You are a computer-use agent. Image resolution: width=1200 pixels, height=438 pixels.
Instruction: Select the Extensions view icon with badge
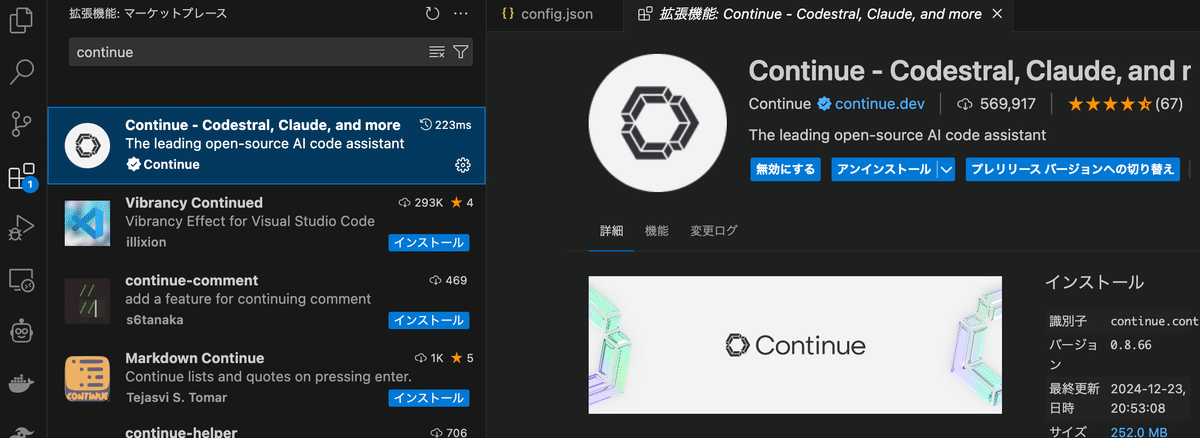tap(22, 177)
